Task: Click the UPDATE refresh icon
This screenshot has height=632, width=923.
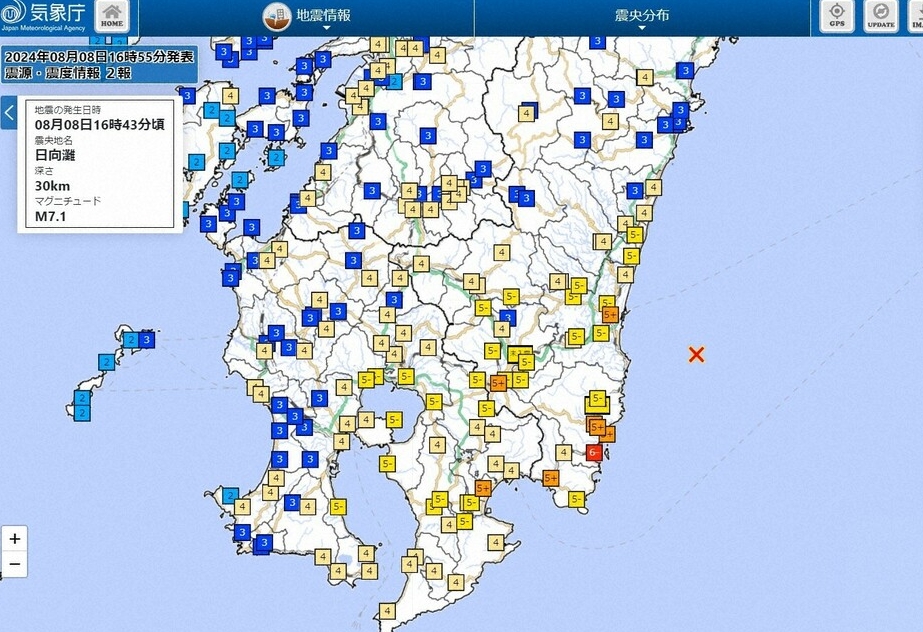Action: [x=881, y=16]
